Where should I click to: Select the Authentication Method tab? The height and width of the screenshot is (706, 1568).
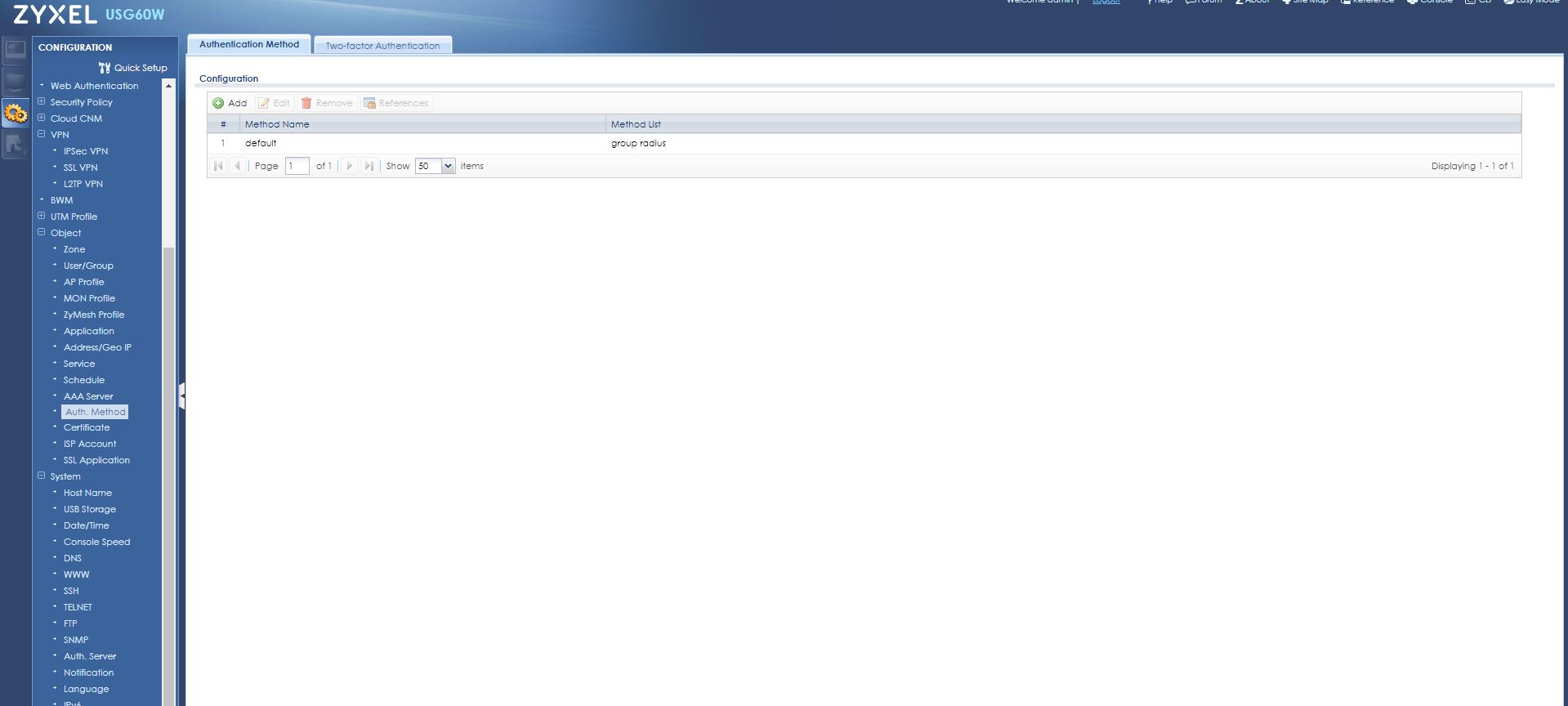coord(249,44)
